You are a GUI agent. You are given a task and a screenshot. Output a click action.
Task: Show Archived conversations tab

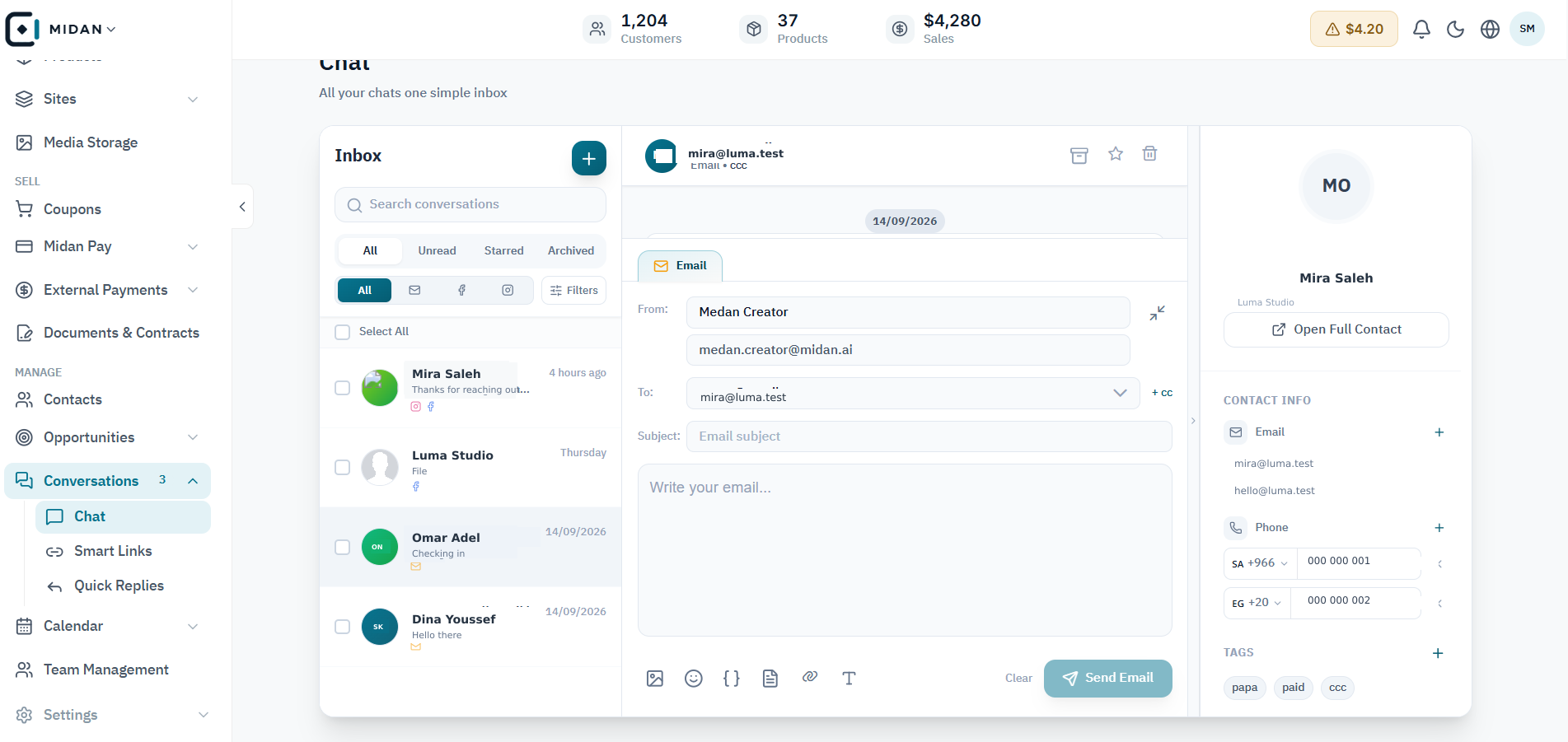(x=571, y=251)
